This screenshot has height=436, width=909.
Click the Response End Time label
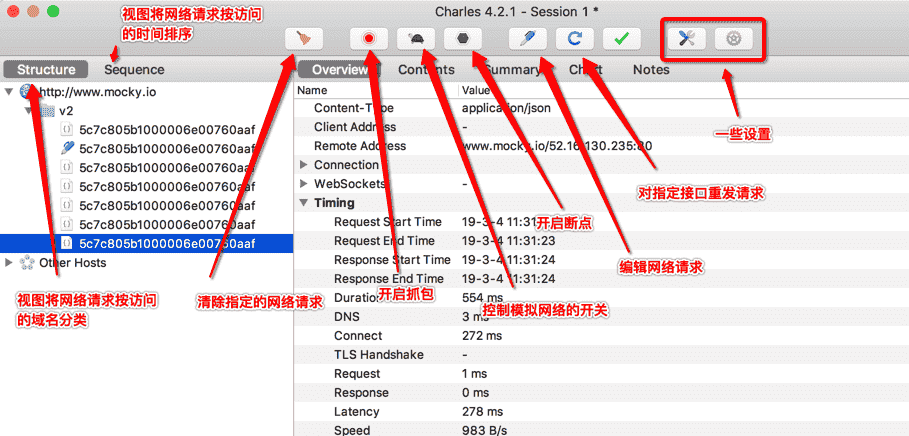pyautogui.click(x=388, y=279)
